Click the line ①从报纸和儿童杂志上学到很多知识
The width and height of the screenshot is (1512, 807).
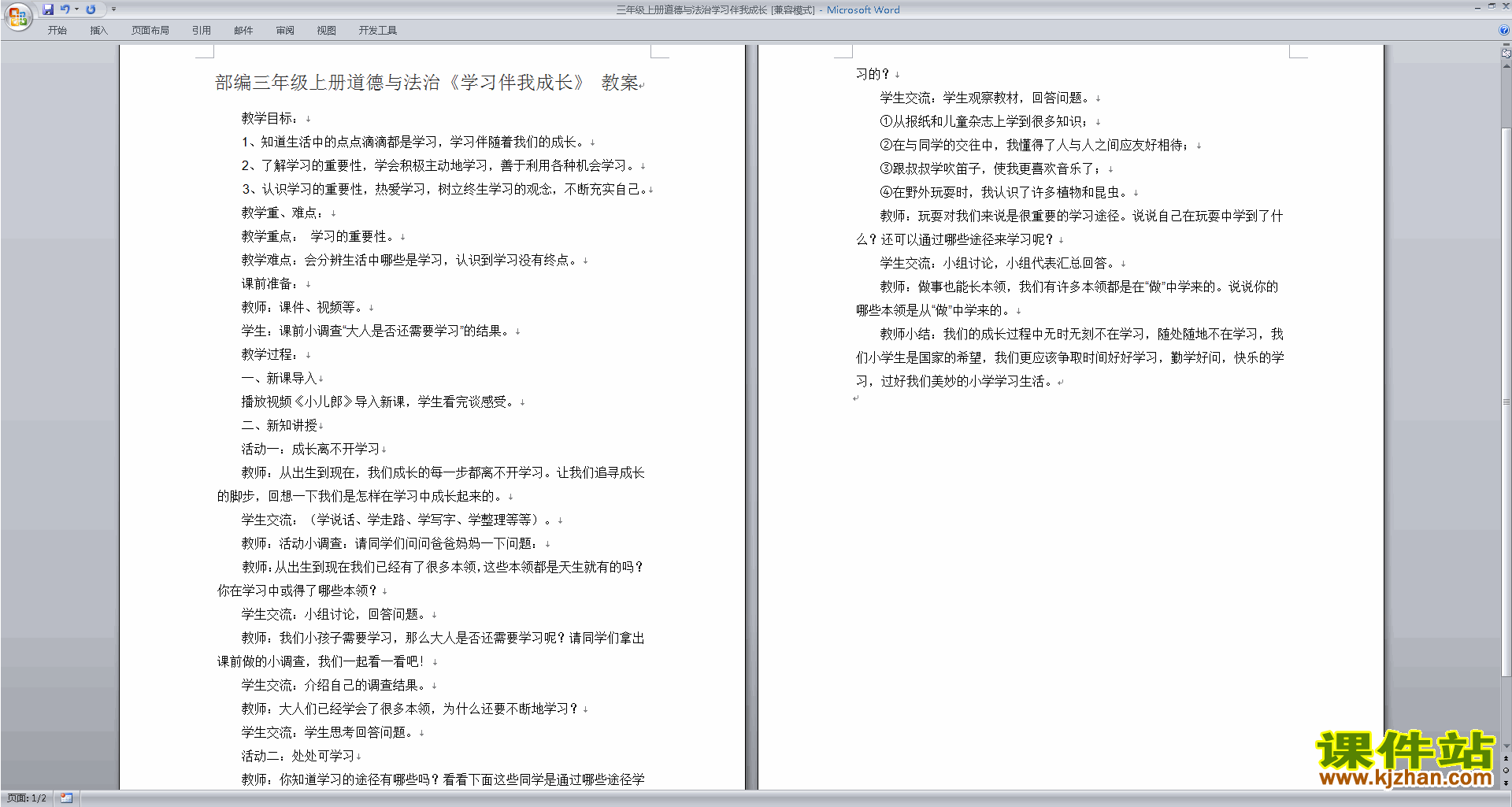pyautogui.click(x=984, y=121)
